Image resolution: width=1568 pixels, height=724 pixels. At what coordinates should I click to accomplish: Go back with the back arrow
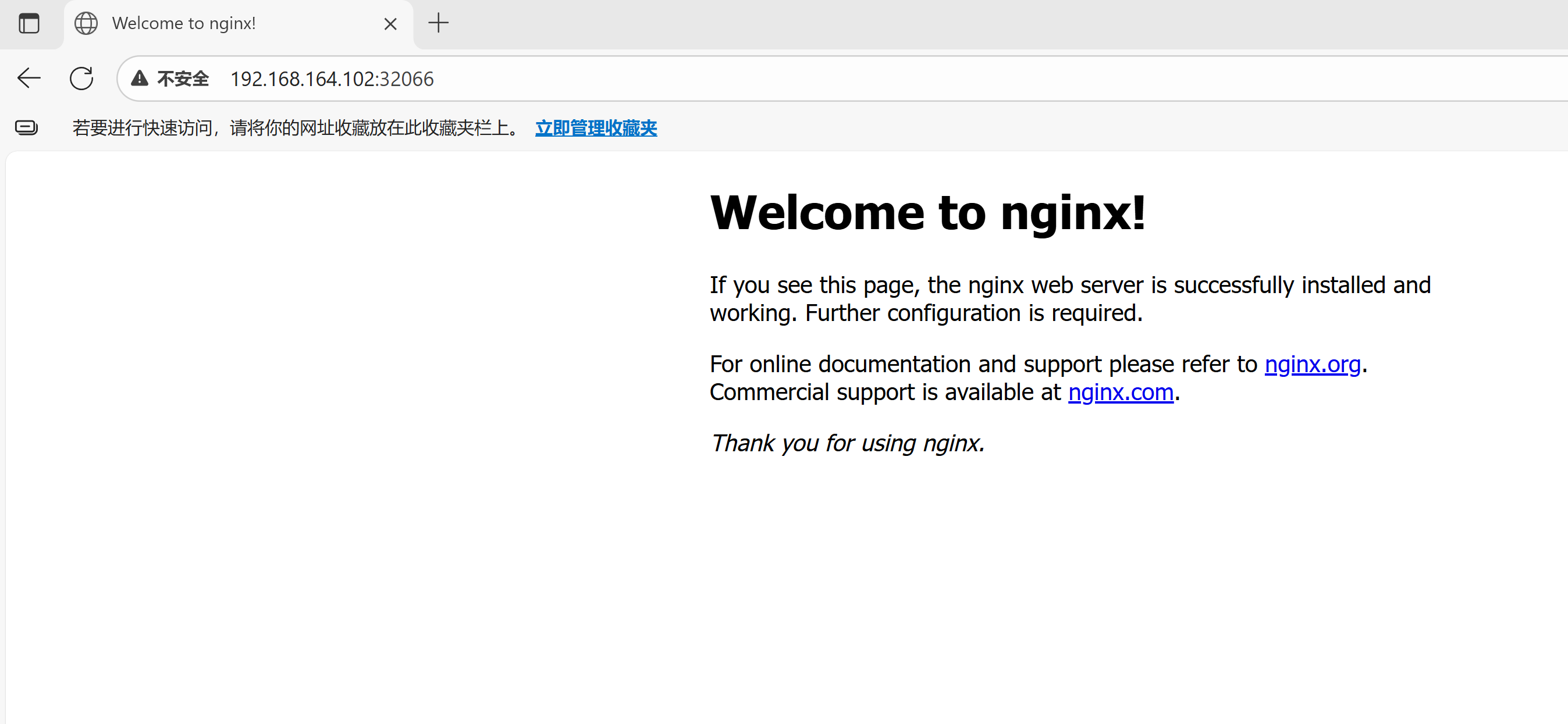click(29, 79)
